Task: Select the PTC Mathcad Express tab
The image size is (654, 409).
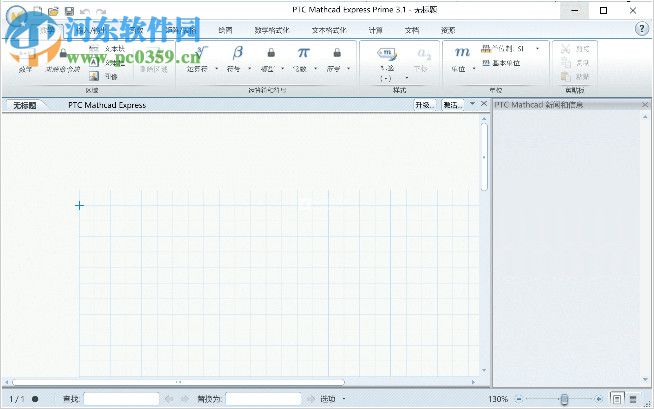Action: point(107,105)
